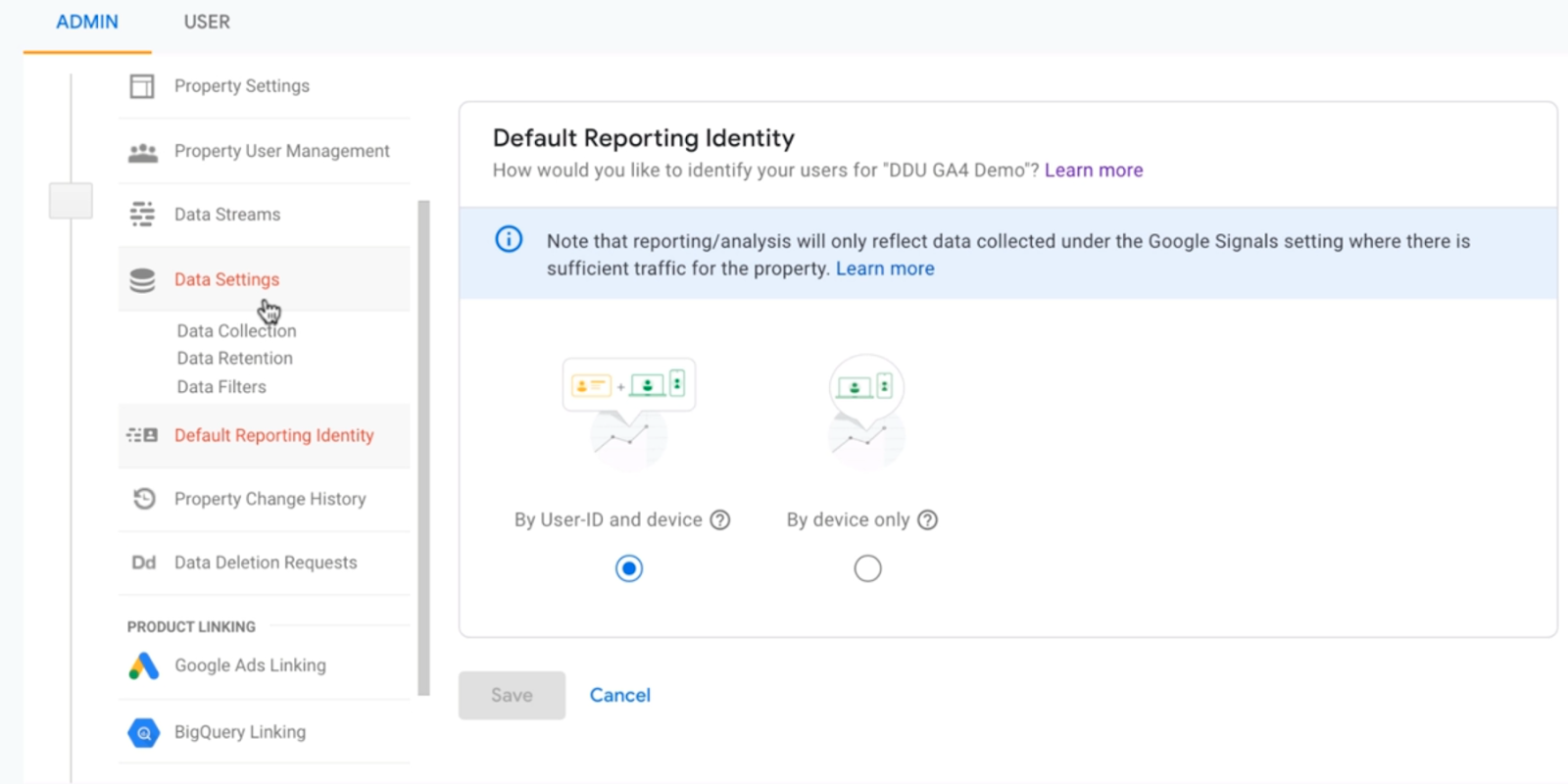
Task: Click the Property User Management people icon
Action: pyautogui.click(x=143, y=152)
